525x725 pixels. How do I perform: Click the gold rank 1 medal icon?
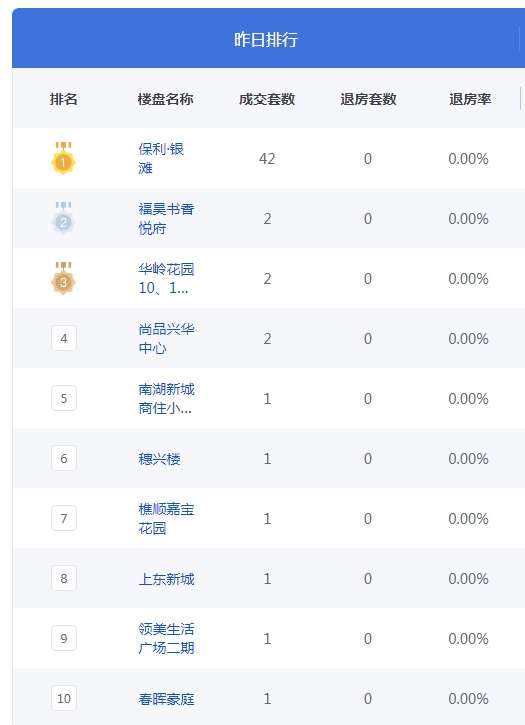63,158
